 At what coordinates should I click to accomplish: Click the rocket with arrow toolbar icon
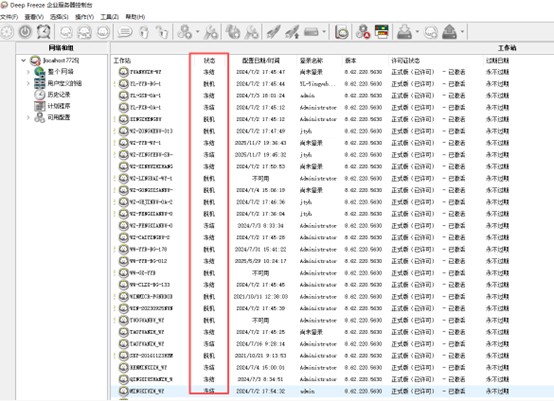(292, 32)
